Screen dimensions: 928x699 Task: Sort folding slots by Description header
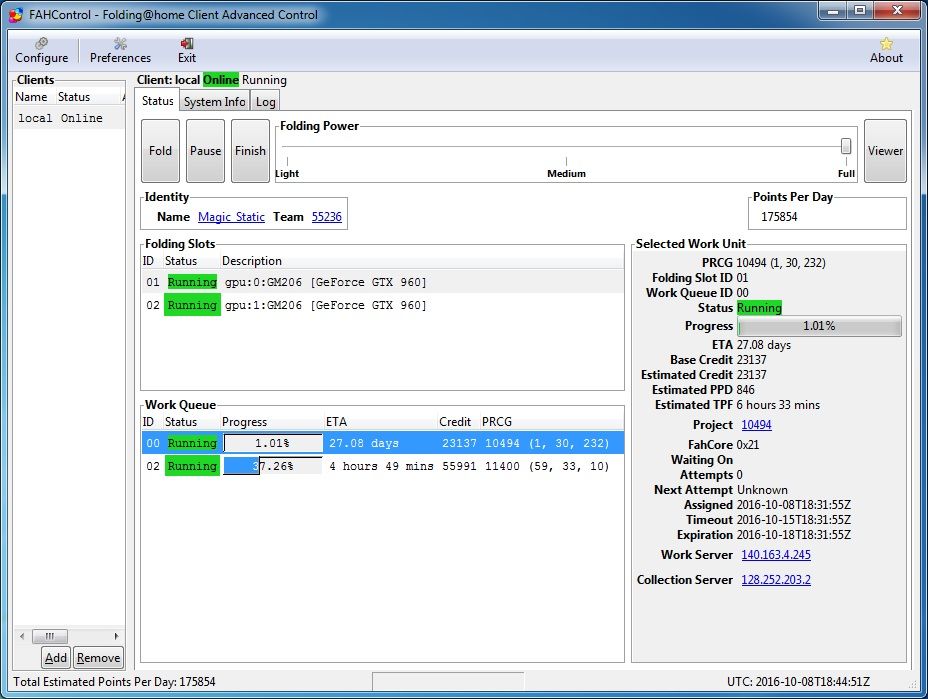point(421,261)
